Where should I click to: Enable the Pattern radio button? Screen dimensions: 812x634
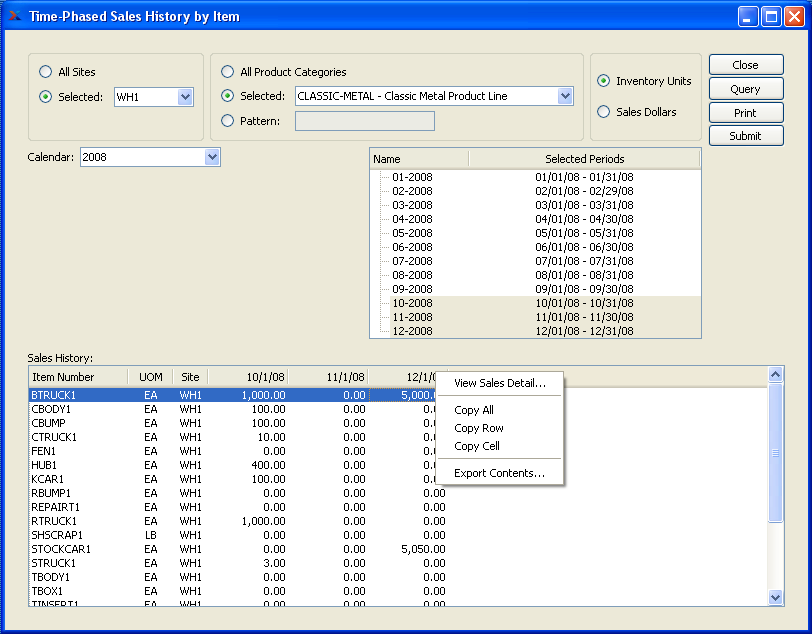[x=228, y=121]
